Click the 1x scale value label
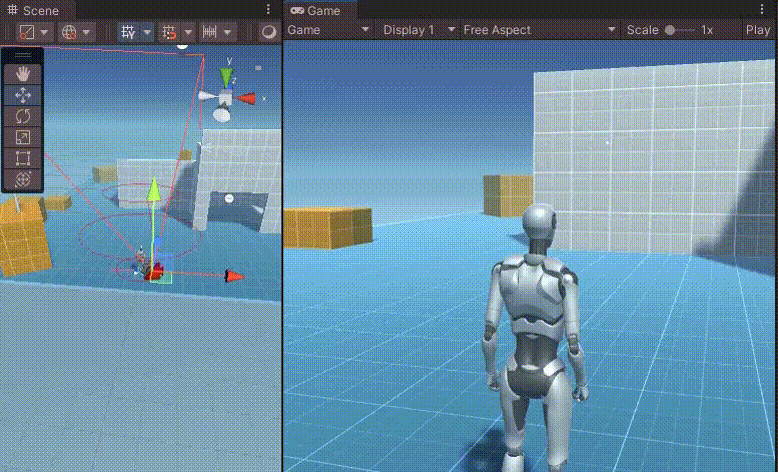Image resolution: width=778 pixels, height=472 pixels. [x=707, y=30]
